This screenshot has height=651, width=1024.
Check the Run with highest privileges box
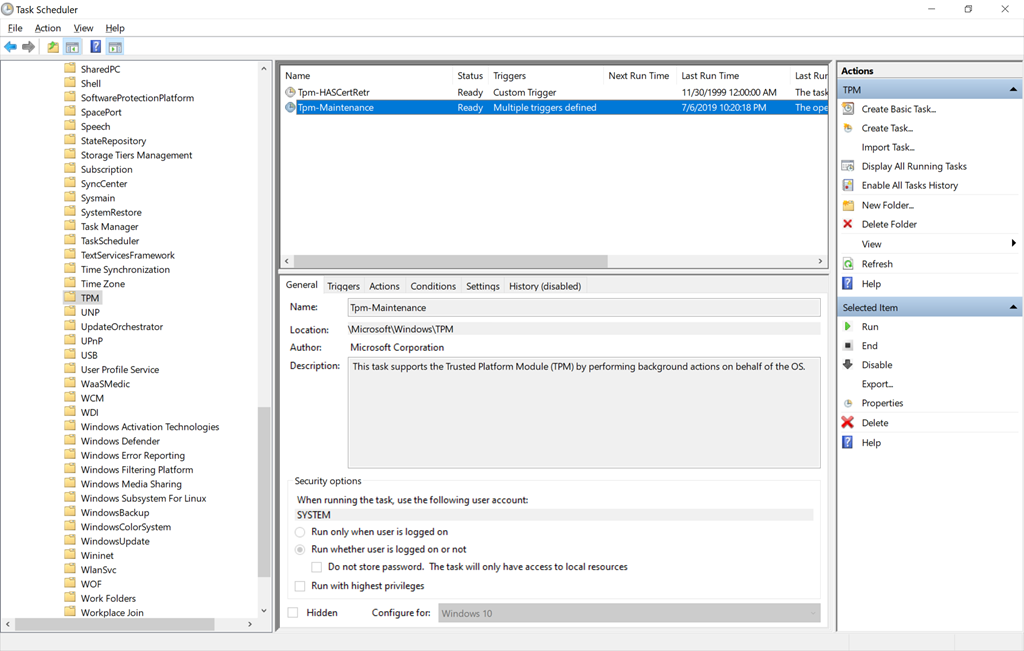(x=301, y=586)
